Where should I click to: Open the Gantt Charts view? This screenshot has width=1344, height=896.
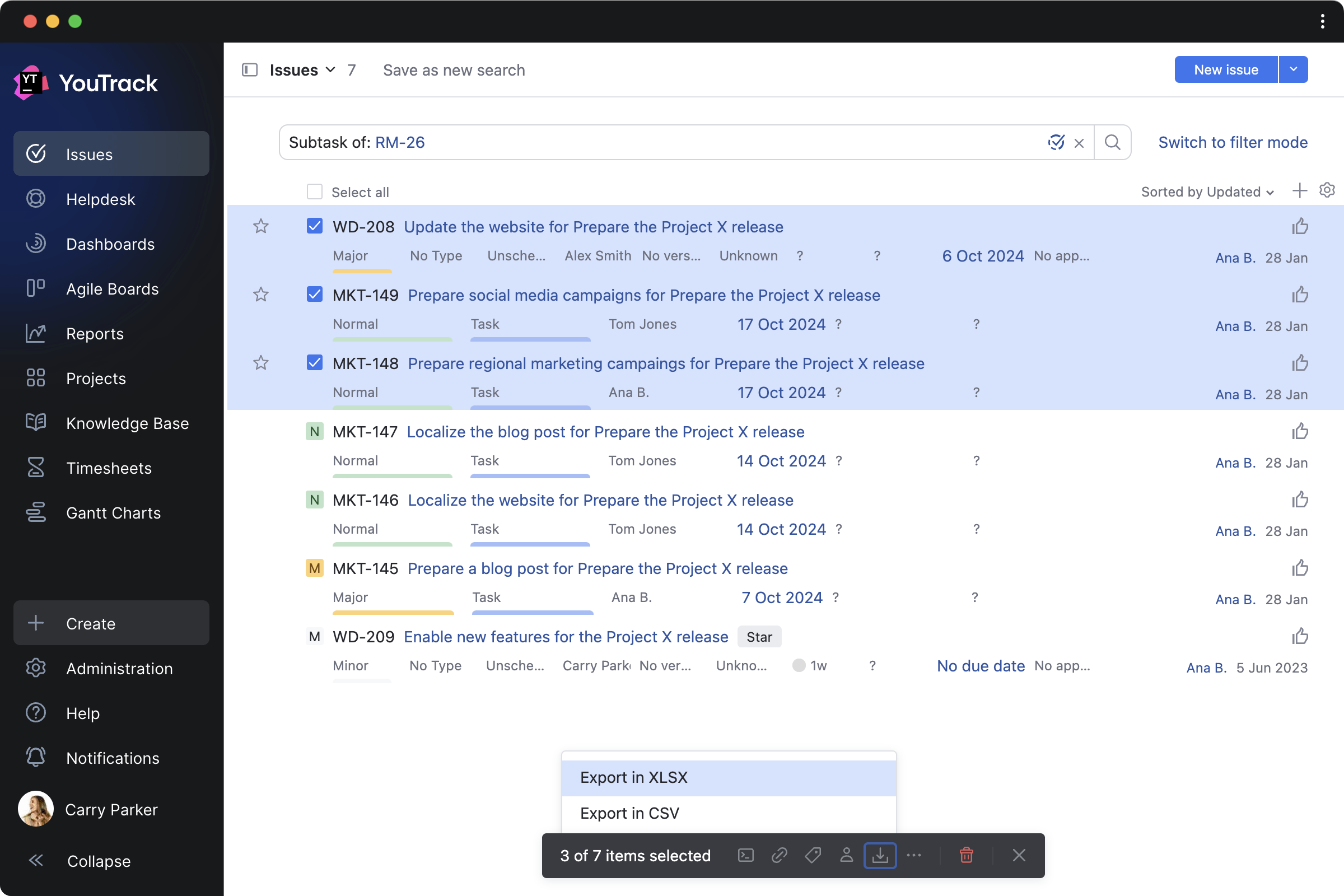click(x=113, y=512)
